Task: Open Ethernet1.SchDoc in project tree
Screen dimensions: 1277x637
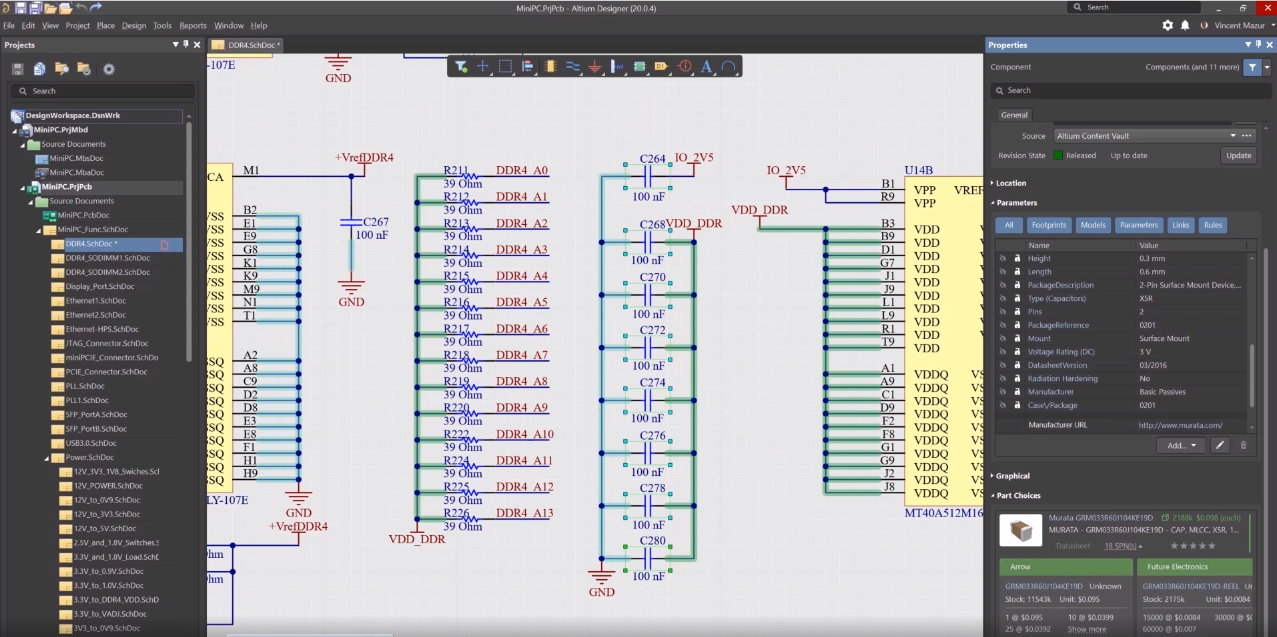Action: 96,300
